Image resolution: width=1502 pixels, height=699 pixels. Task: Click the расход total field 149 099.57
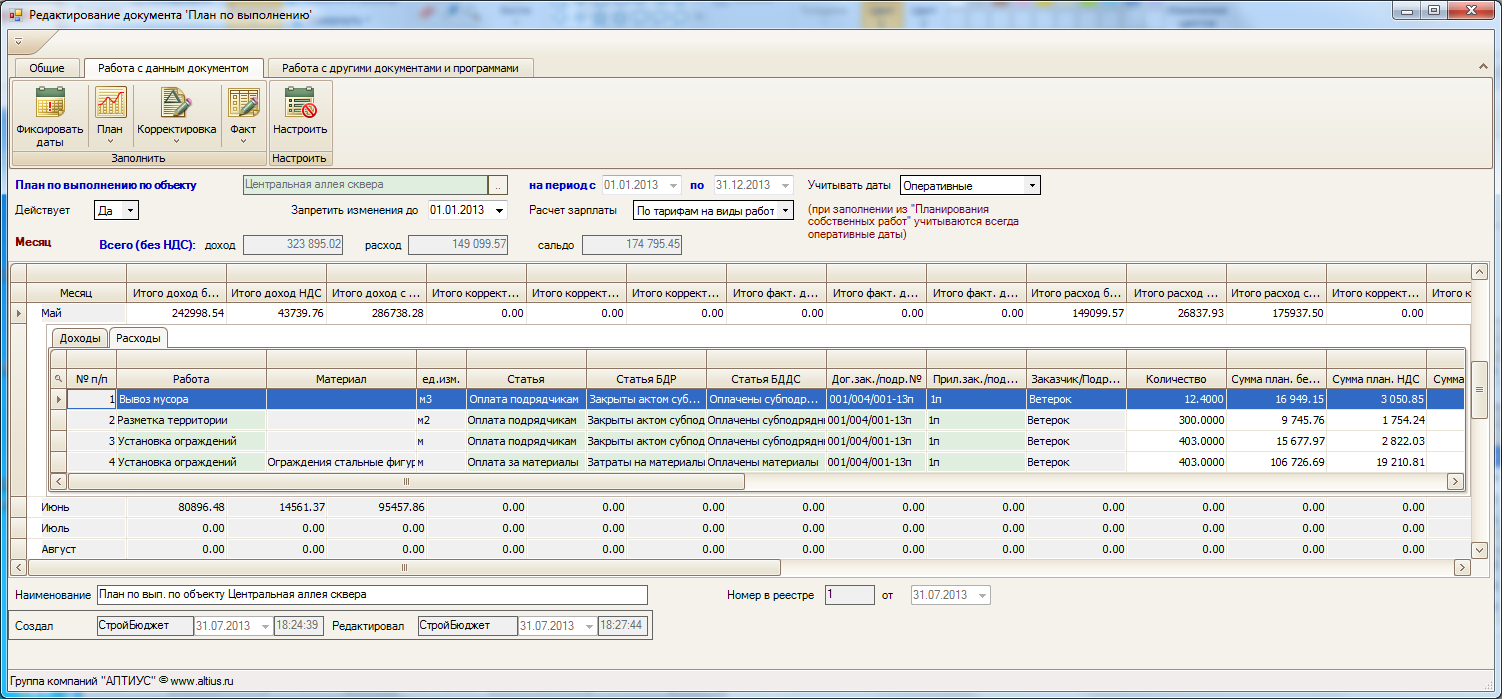(x=459, y=244)
